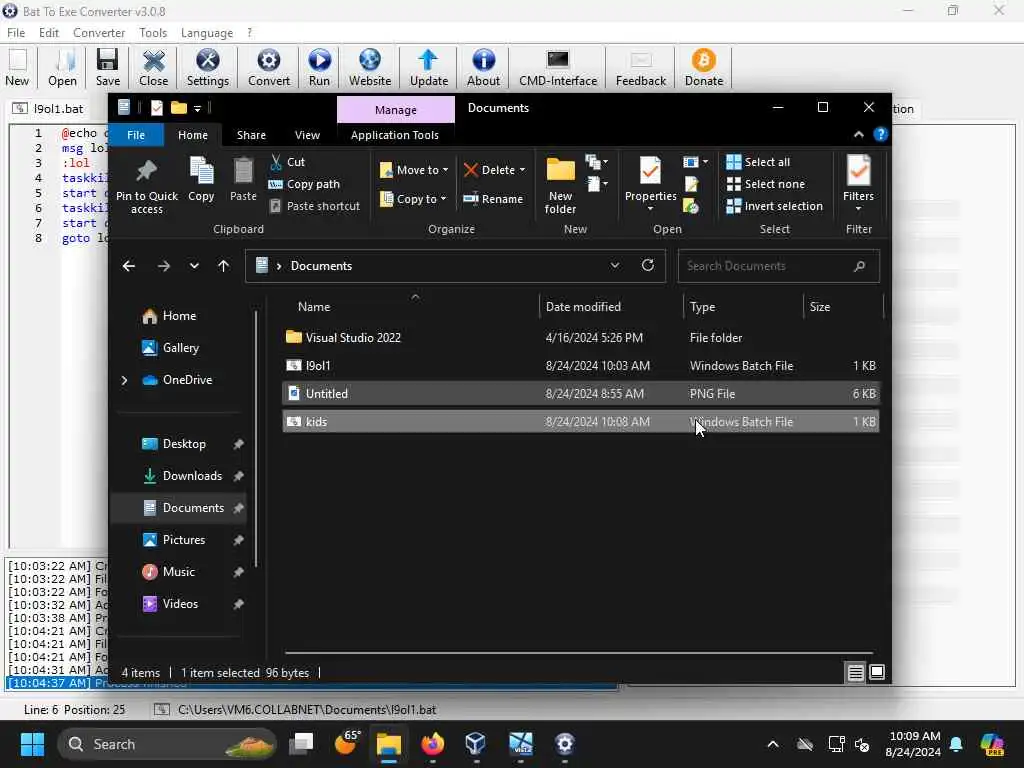Click Select all in ribbon
The height and width of the screenshot is (768, 1024).
point(758,162)
